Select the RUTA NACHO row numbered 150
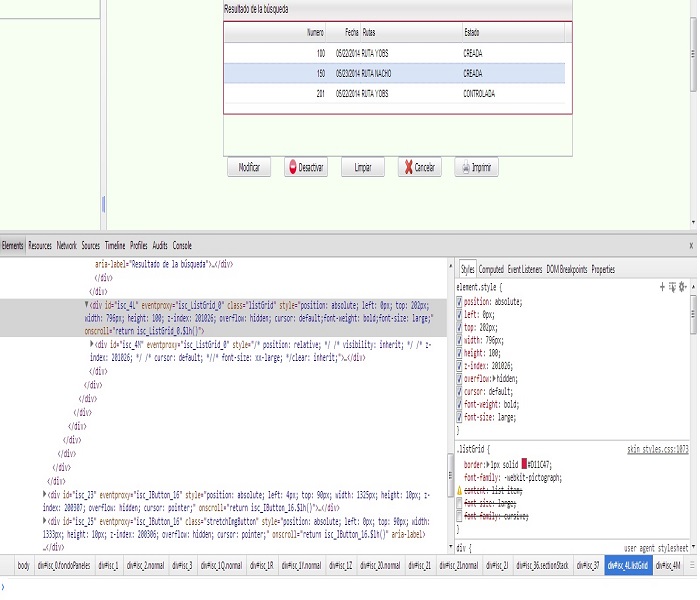 click(x=397, y=73)
